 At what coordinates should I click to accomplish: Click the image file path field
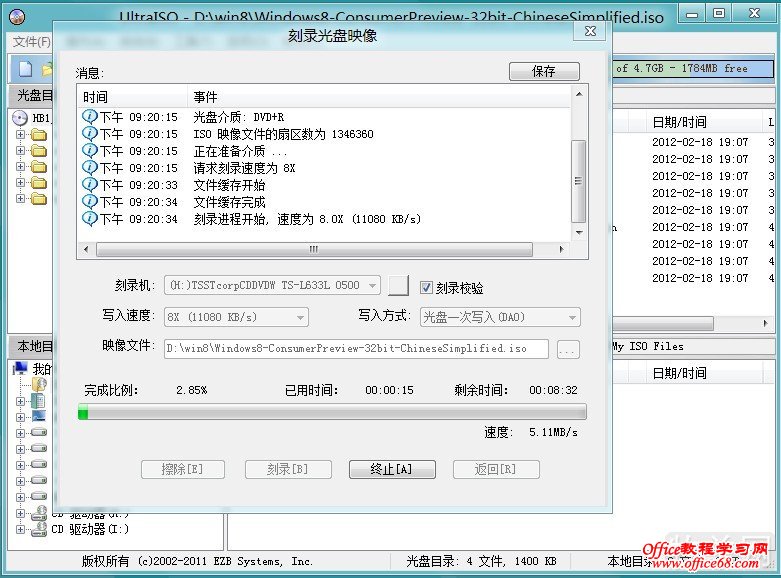(356, 349)
